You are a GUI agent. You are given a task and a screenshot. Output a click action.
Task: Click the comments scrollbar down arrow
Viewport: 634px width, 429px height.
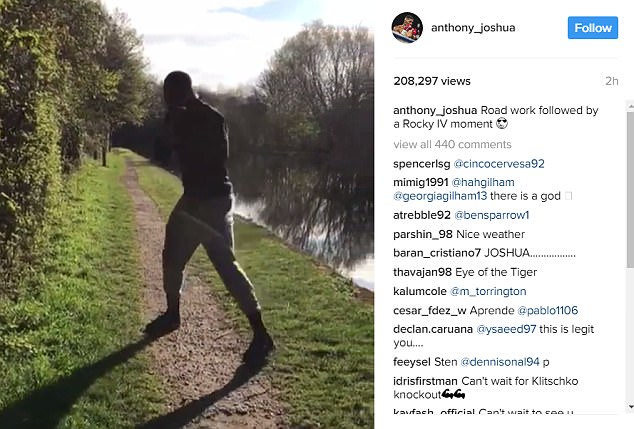pyautogui.click(x=630, y=406)
